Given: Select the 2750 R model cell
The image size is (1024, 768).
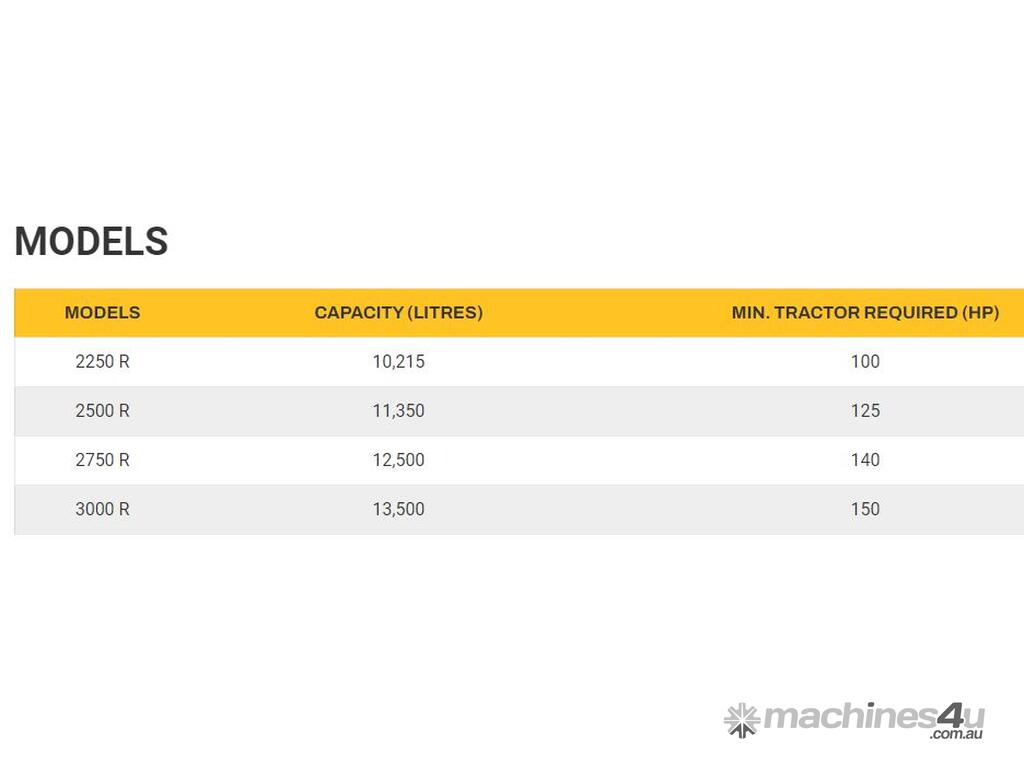Looking at the screenshot, I should point(102,460).
